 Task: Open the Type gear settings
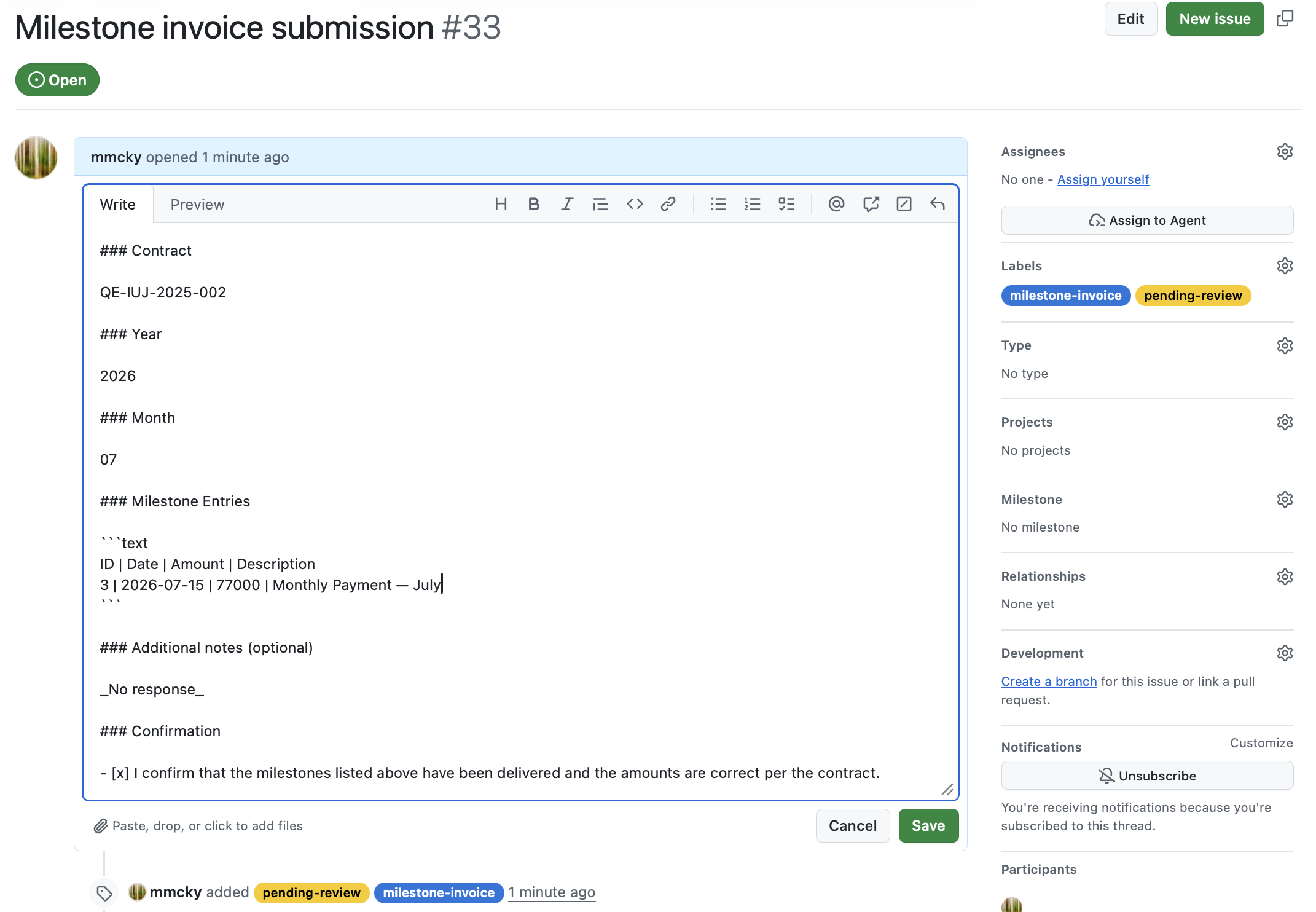click(x=1285, y=345)
